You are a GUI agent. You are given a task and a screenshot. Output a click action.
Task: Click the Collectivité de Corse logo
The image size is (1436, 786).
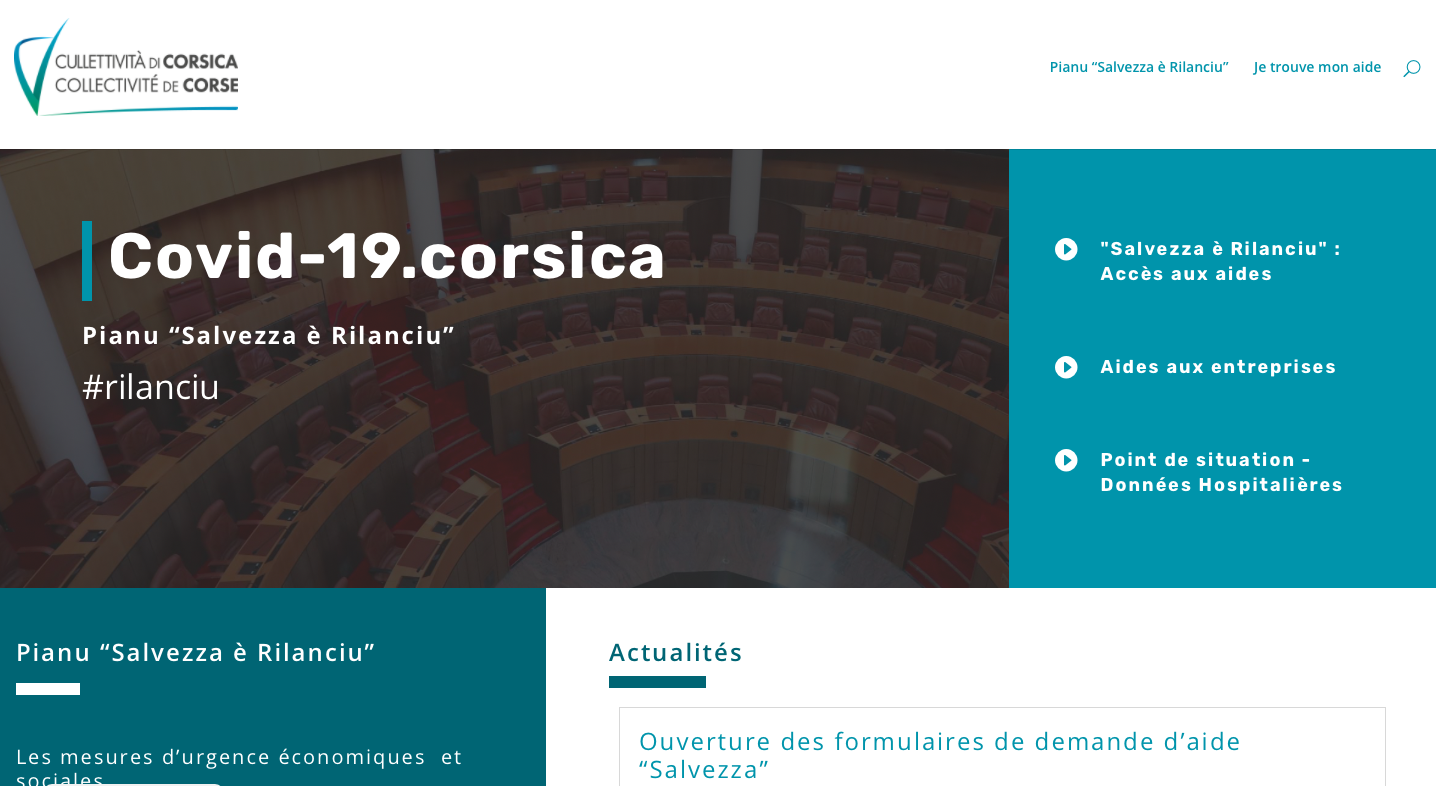[125, 67]
